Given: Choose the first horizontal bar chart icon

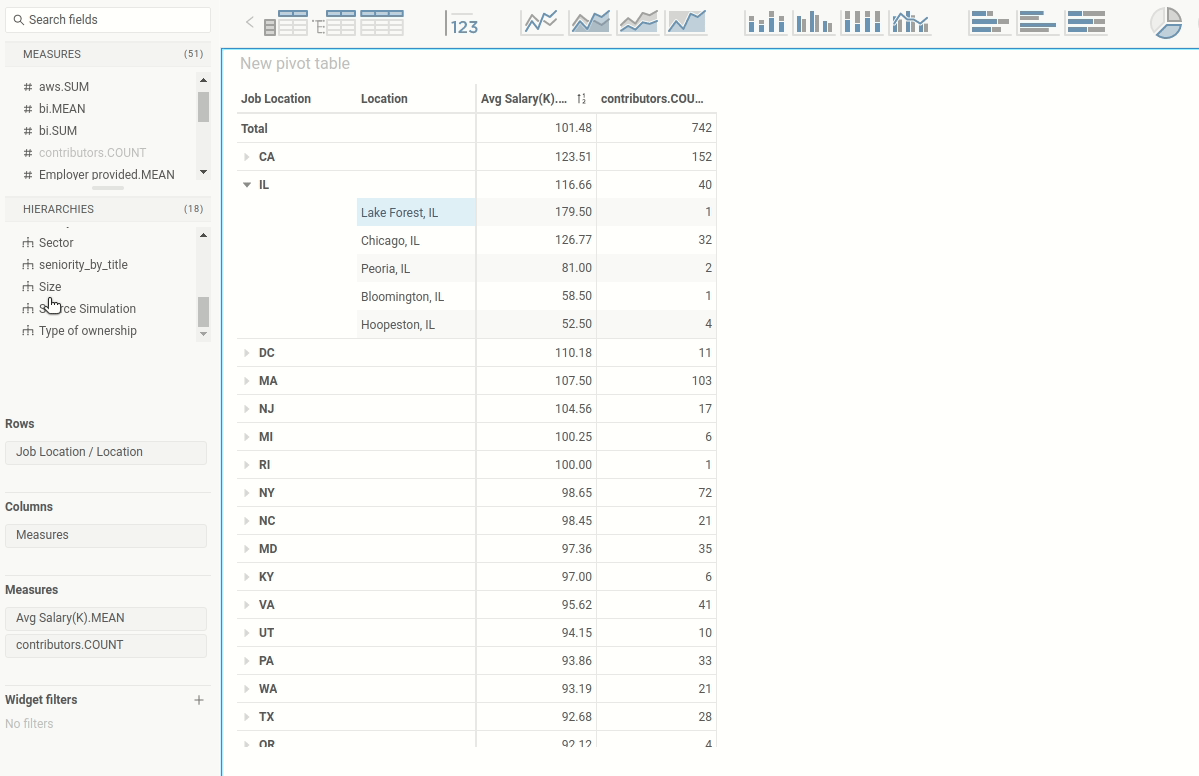Looking at the screenshot, I should [989, 22].
